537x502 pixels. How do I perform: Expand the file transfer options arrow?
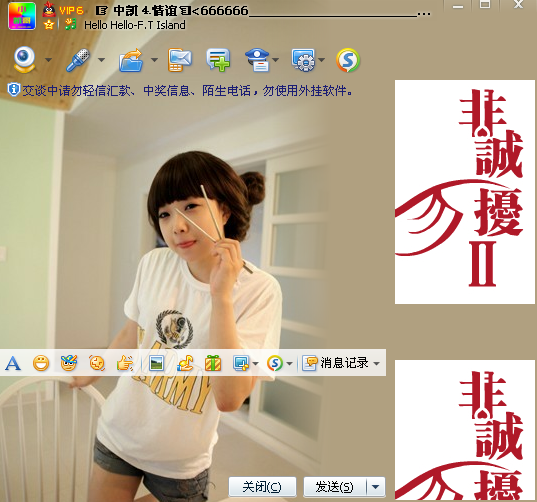(x=154, y=60)
